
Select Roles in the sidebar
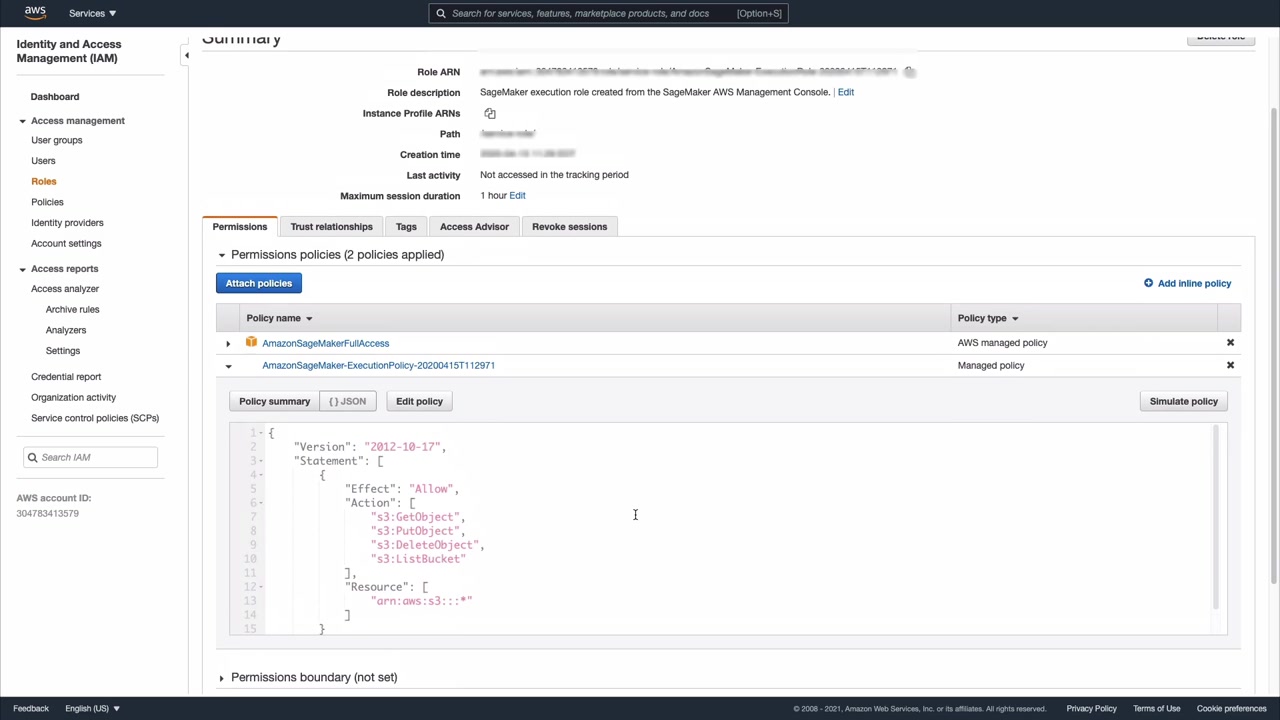pos(44,181)
